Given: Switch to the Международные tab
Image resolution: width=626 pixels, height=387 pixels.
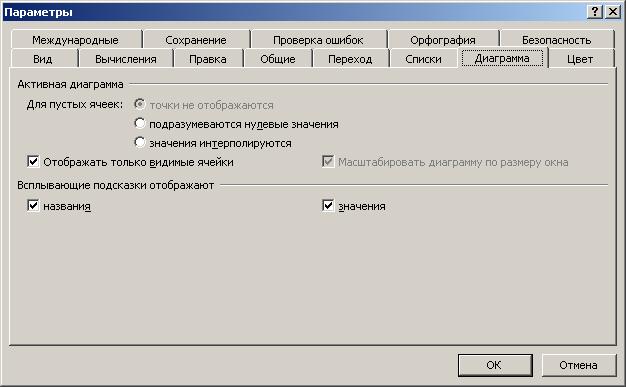Looking at the screenshot, I should click(75, 40).
